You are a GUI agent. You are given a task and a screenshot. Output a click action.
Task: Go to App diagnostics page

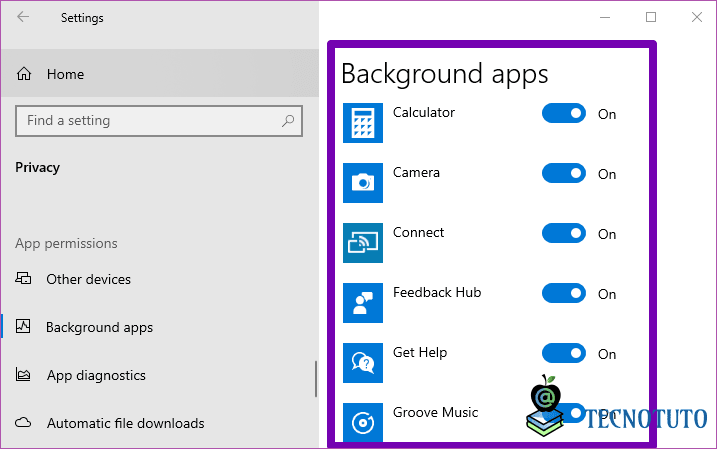pyautogui.click(x=160, y=375)
